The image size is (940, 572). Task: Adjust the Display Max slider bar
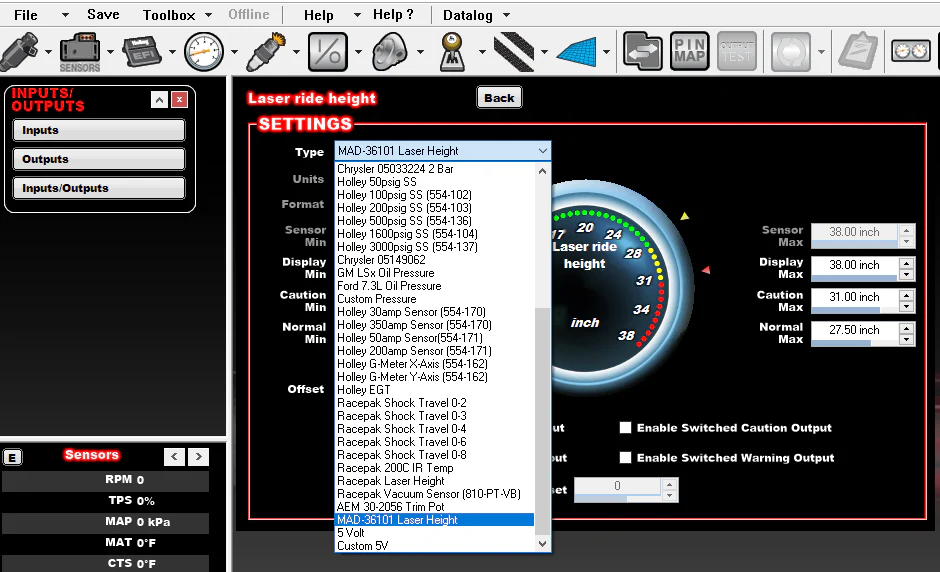(854, 278)
